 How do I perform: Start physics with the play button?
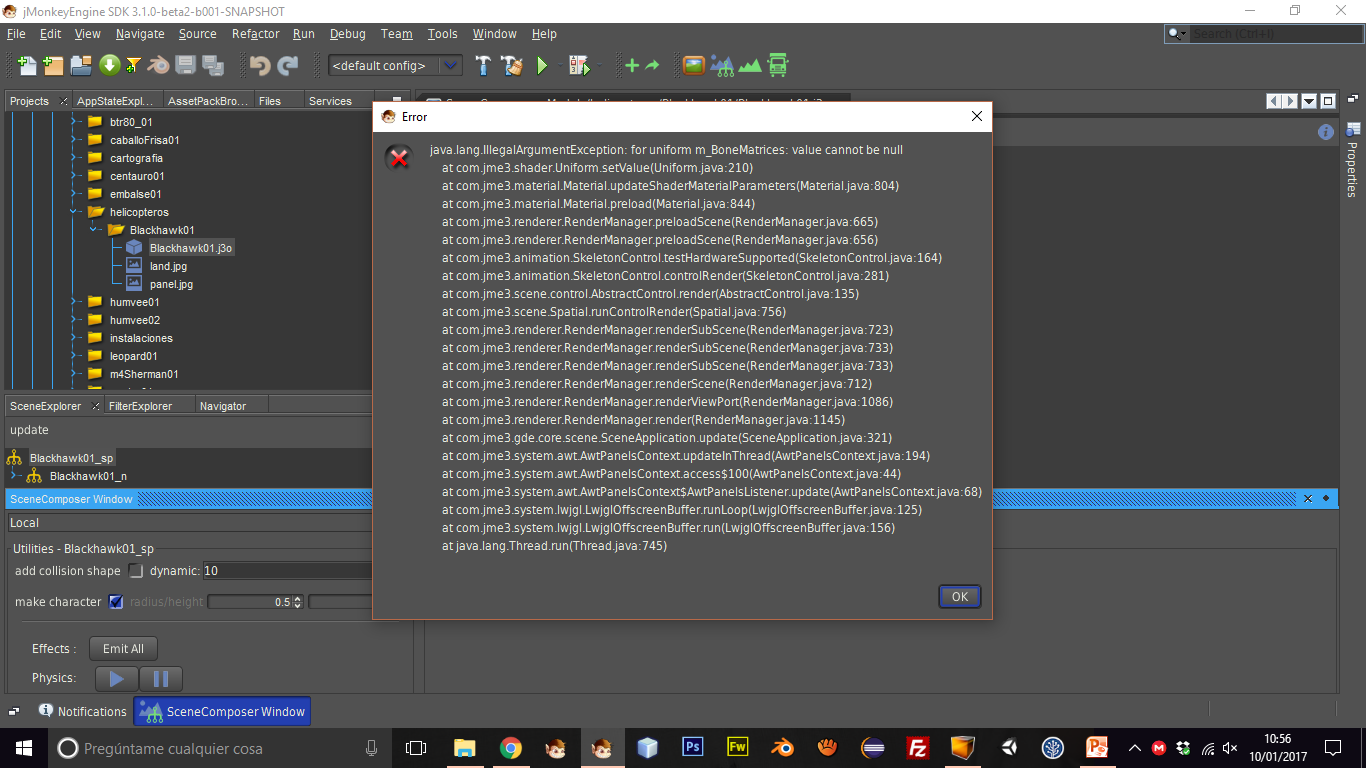pyautogui.click(x=116, y=679)
